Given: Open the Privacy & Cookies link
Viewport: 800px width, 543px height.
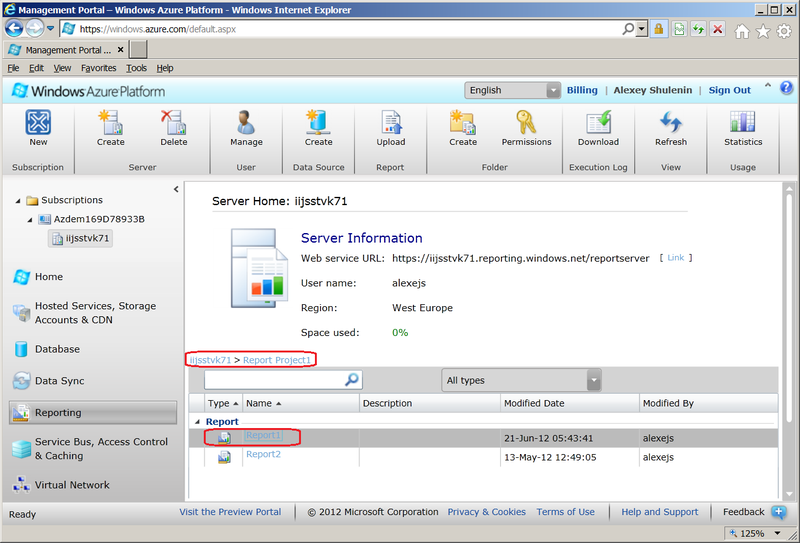Looking at the screenshot, I should (x=487, y=512).
